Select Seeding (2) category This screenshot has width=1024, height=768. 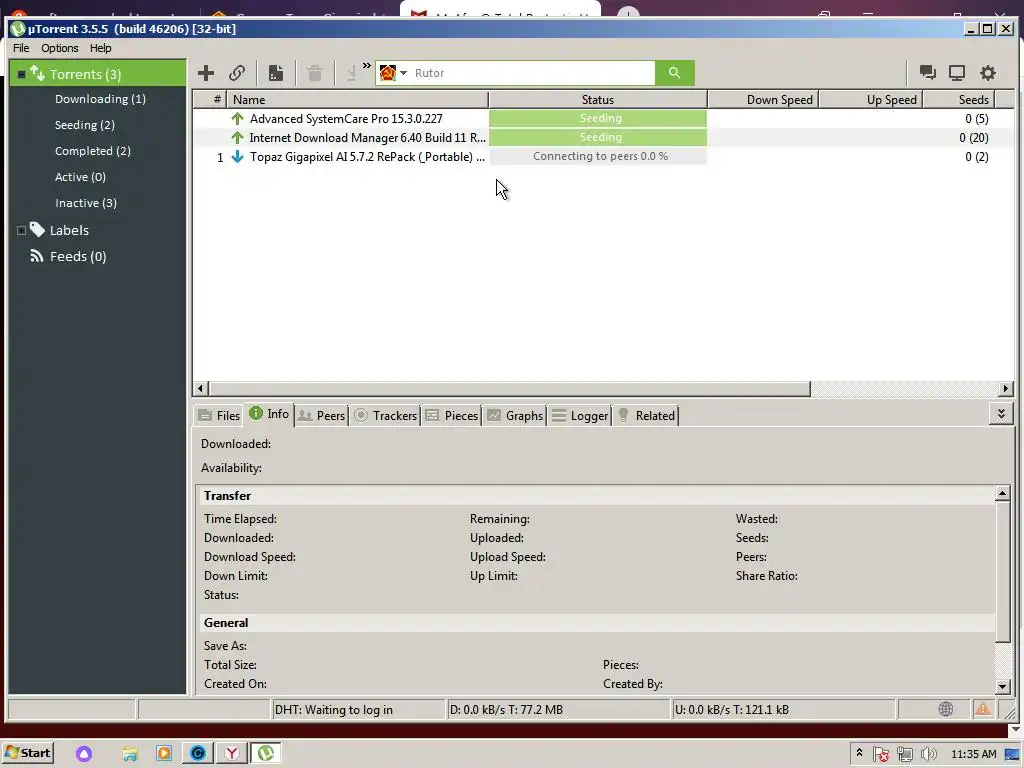(84, 125)
